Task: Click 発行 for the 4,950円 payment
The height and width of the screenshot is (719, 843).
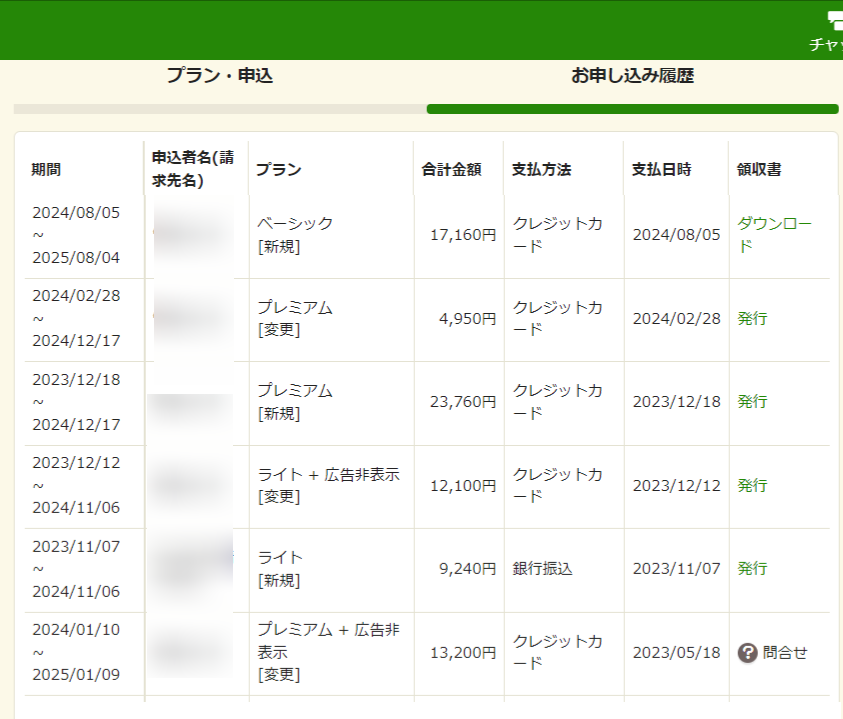Action: (752, 318)
